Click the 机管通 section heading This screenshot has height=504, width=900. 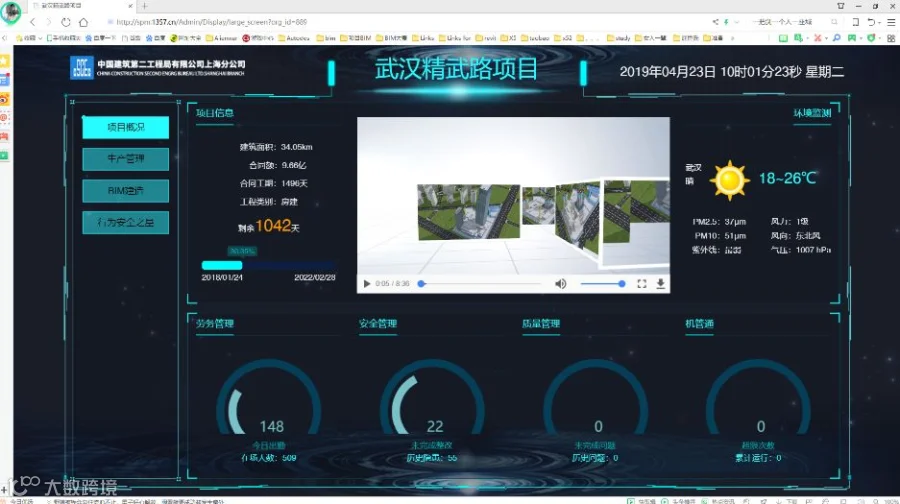click(699, 324)
